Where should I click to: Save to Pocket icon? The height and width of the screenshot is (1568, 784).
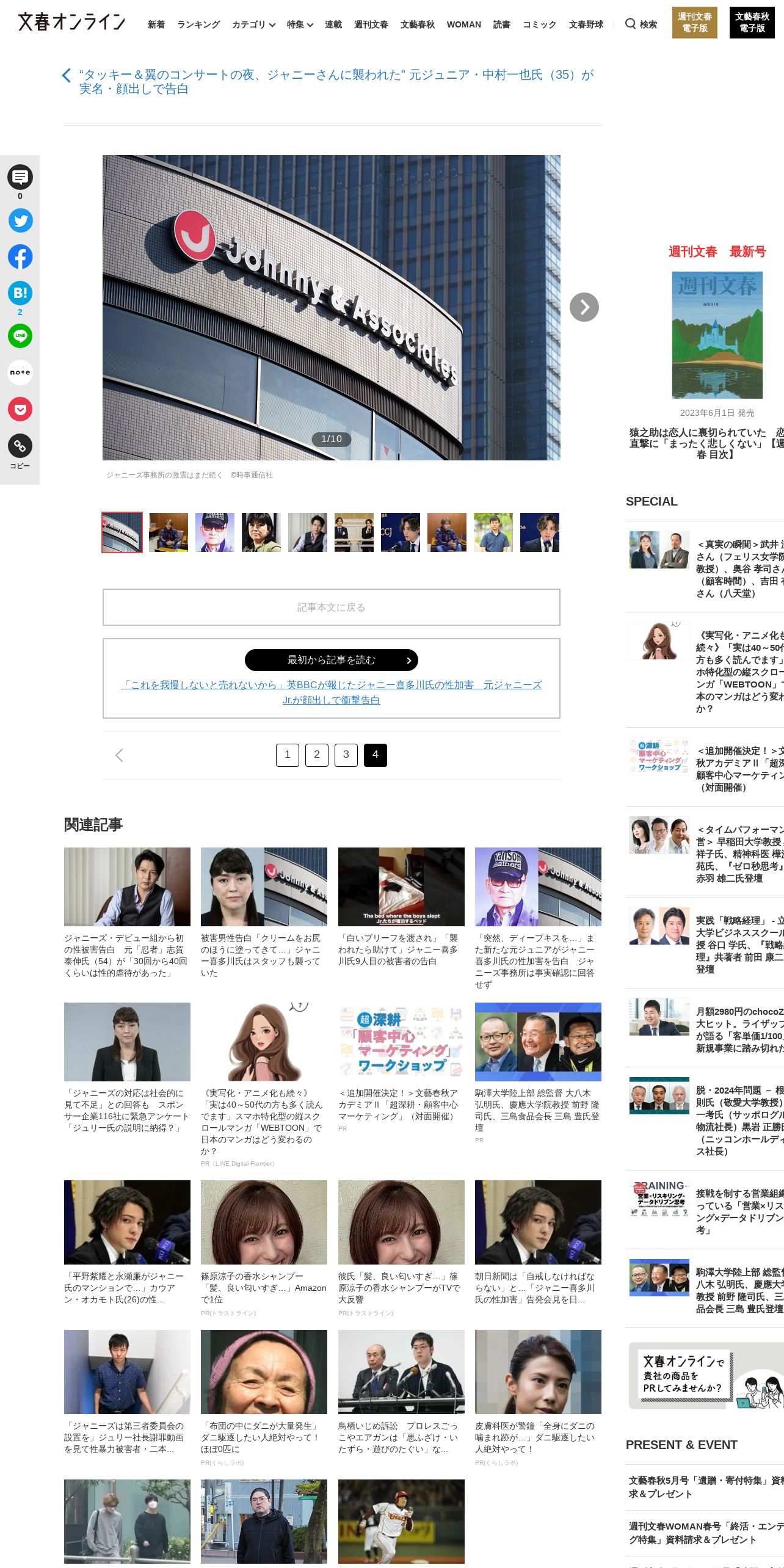(x=20, y=409)
